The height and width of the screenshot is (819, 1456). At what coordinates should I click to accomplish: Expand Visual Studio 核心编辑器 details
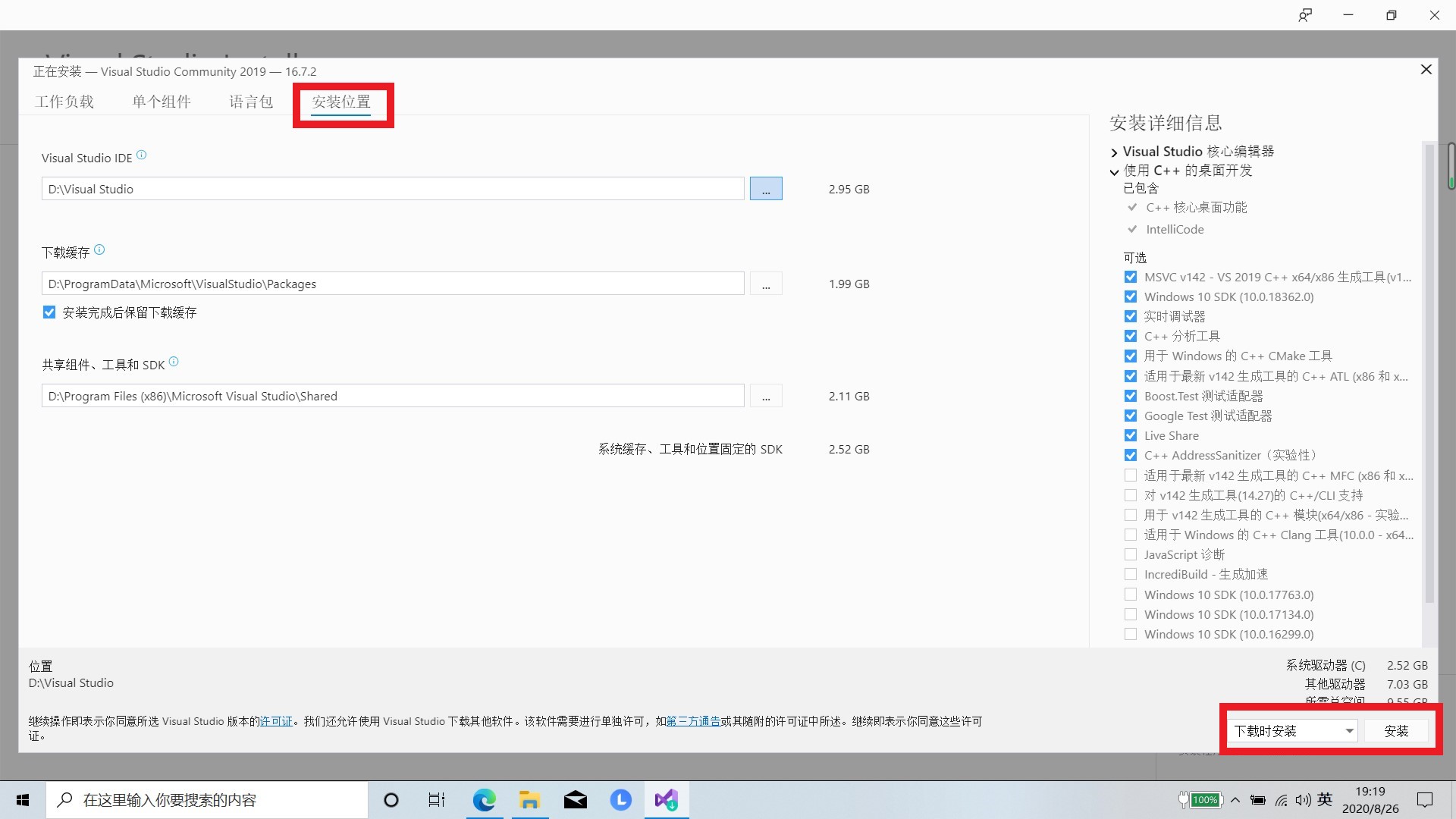coord(1114,152)
